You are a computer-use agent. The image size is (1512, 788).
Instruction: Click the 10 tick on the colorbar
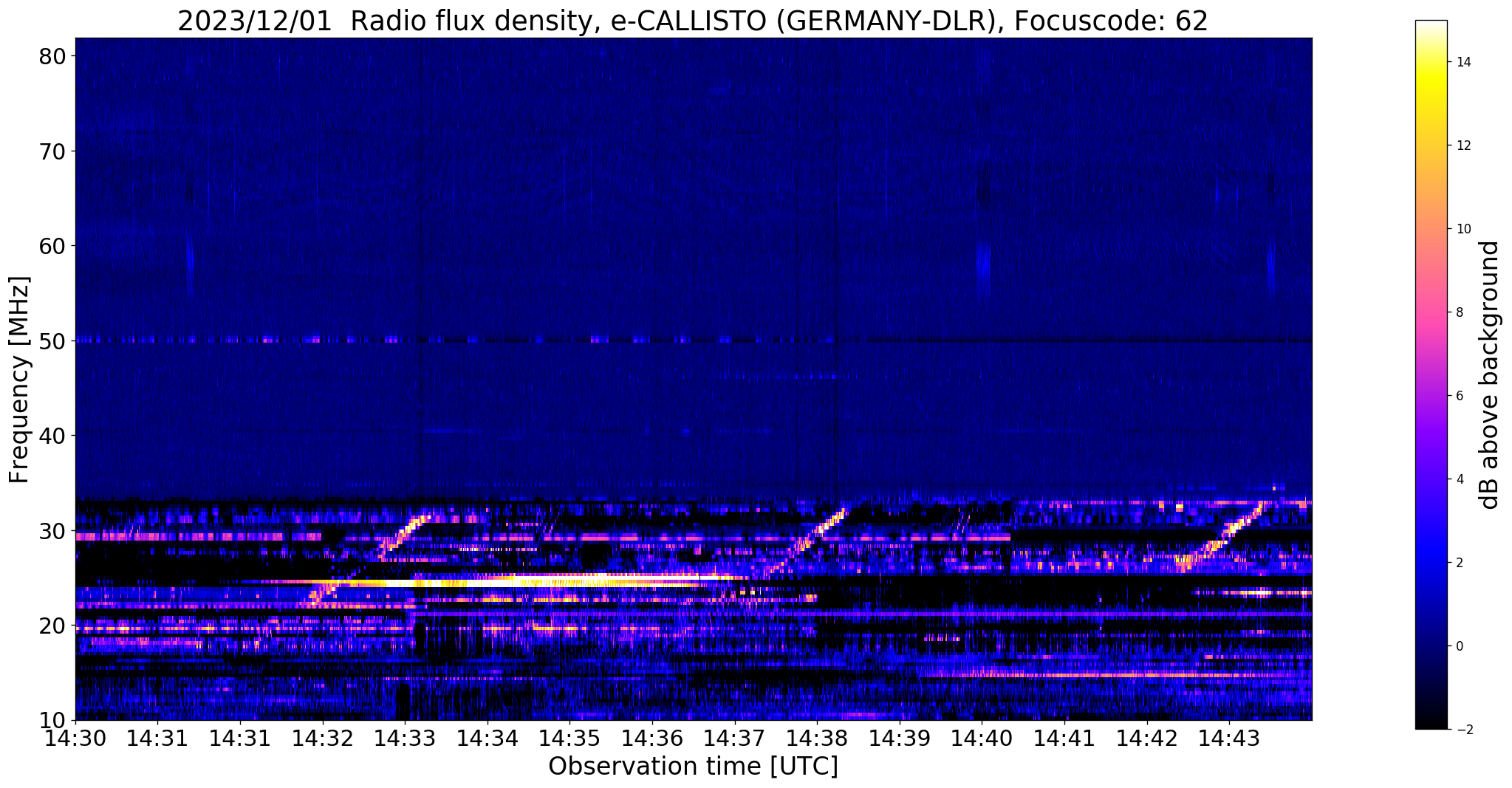coord(1463,229)
